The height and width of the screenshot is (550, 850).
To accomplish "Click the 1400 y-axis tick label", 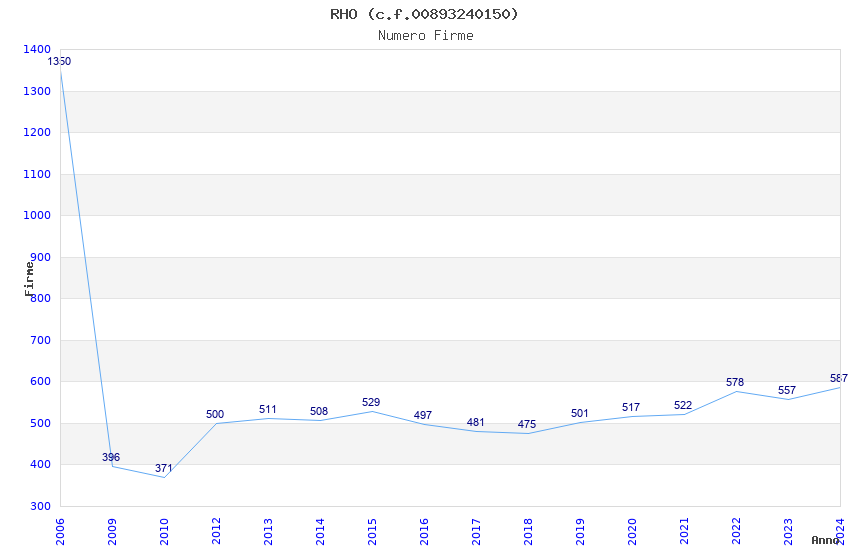I will [37, 49].
